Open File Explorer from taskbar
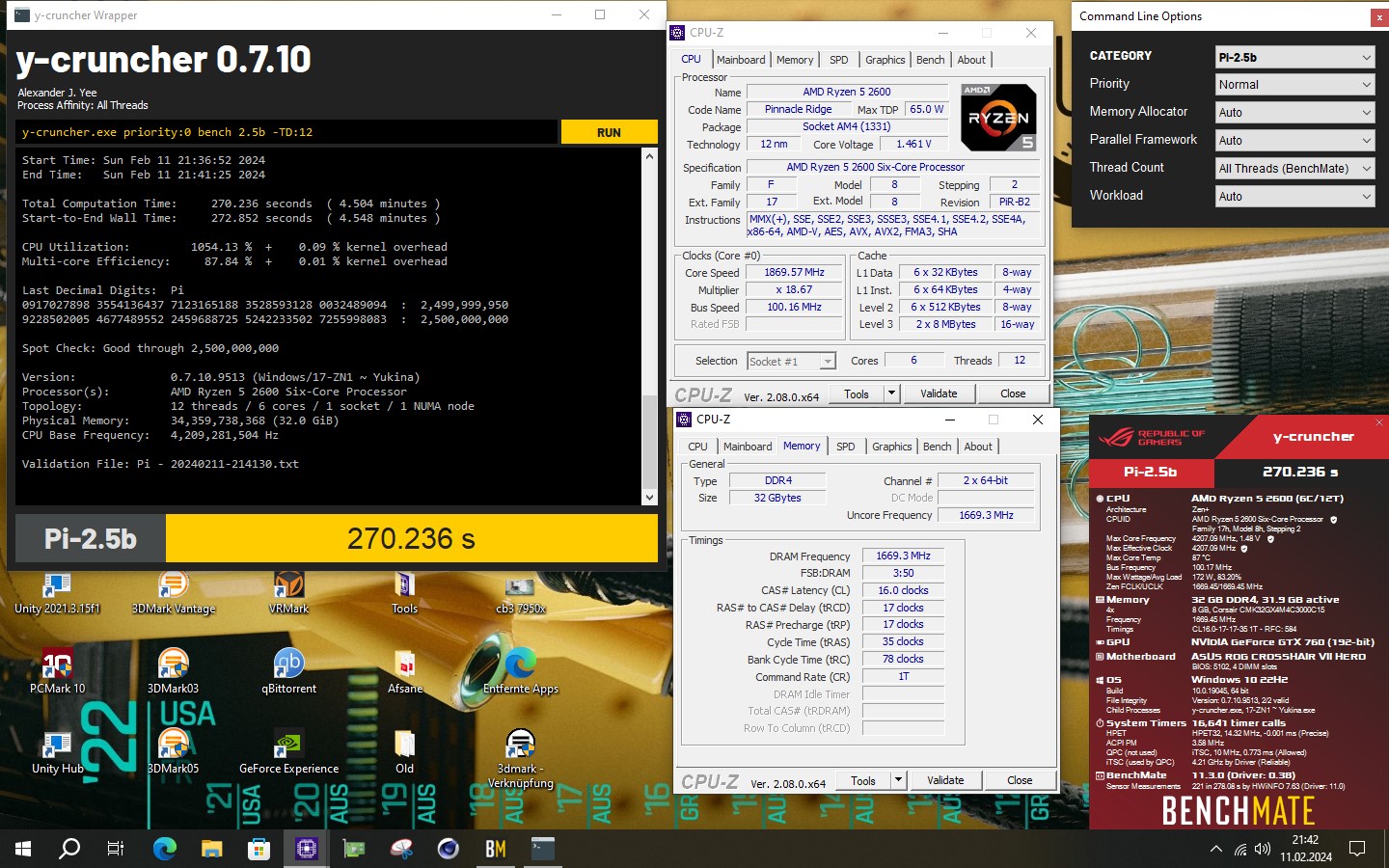The width and height of the screenshot is (1389, 868). click(x=212, y=849)
